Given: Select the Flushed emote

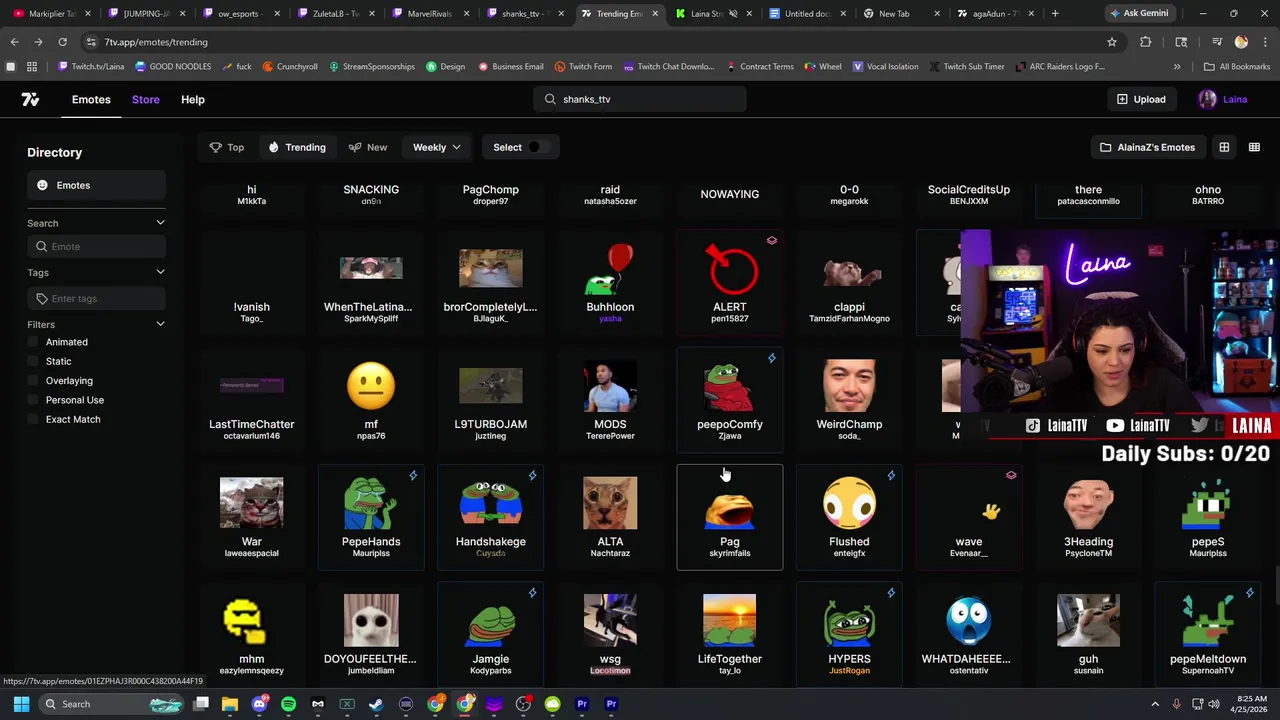Looking at the screenshot, I should pyautogui.click(x=849, y=516).
